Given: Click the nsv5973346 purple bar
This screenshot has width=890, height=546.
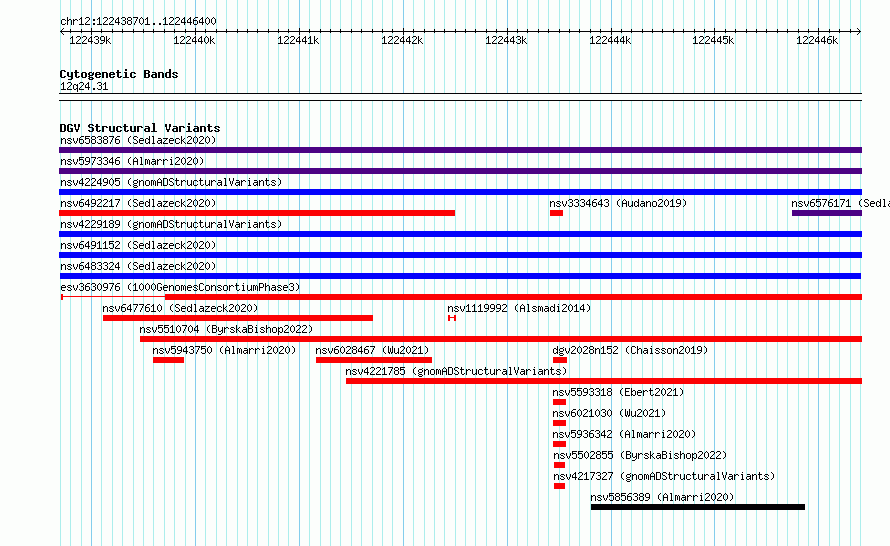Looking at the screenshot, I should tap(460, 171).
